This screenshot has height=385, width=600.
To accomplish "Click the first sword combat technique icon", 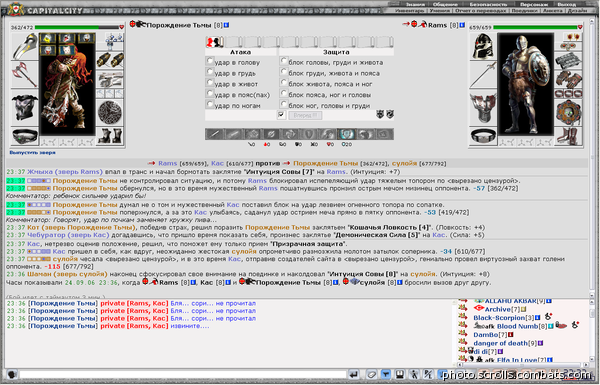I will pos(214,134).
